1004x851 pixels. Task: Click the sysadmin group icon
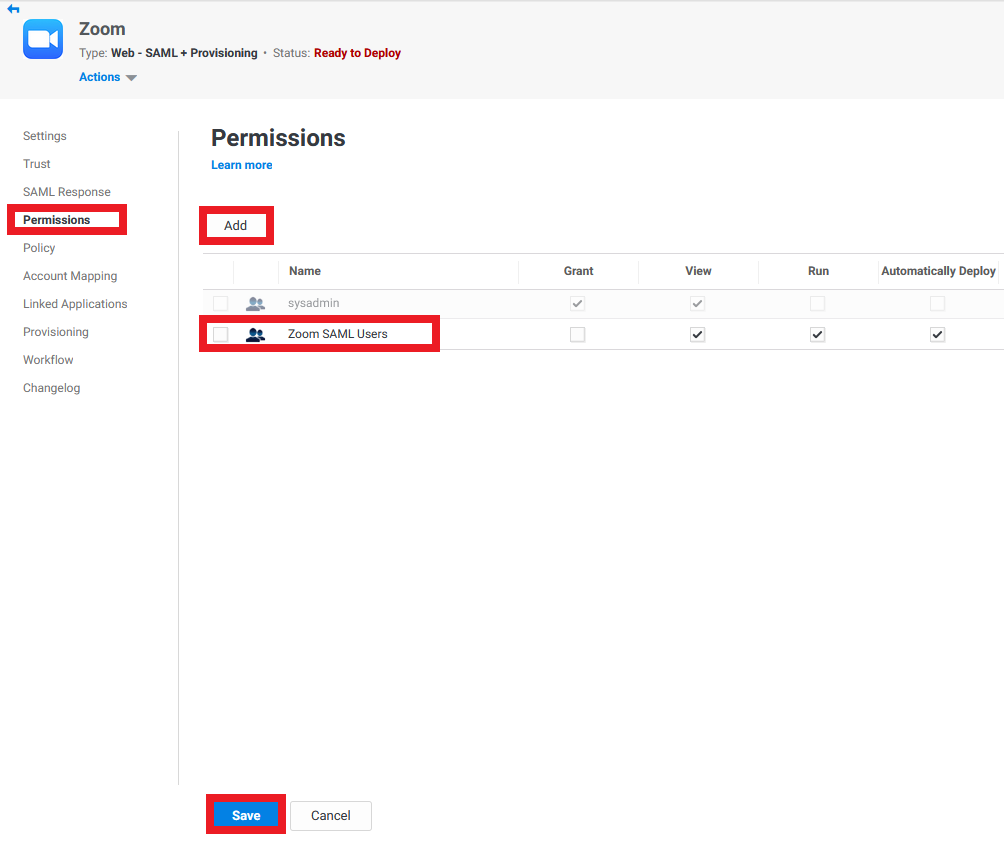click(x=255, y=304)
